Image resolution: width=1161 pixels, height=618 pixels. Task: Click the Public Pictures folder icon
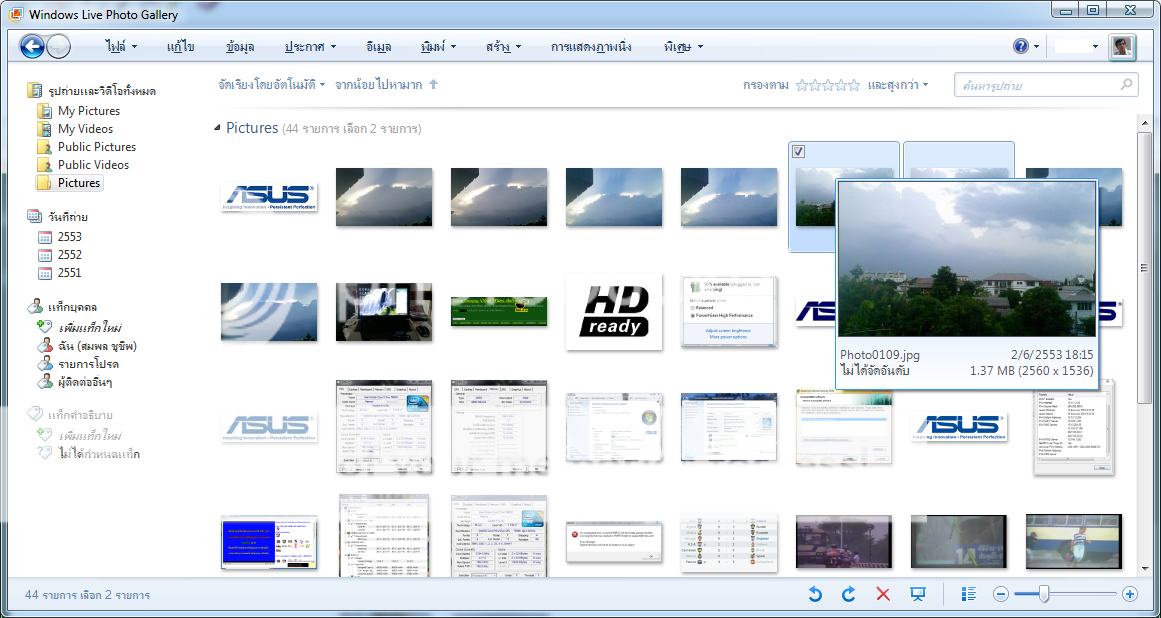click(44, 147)
